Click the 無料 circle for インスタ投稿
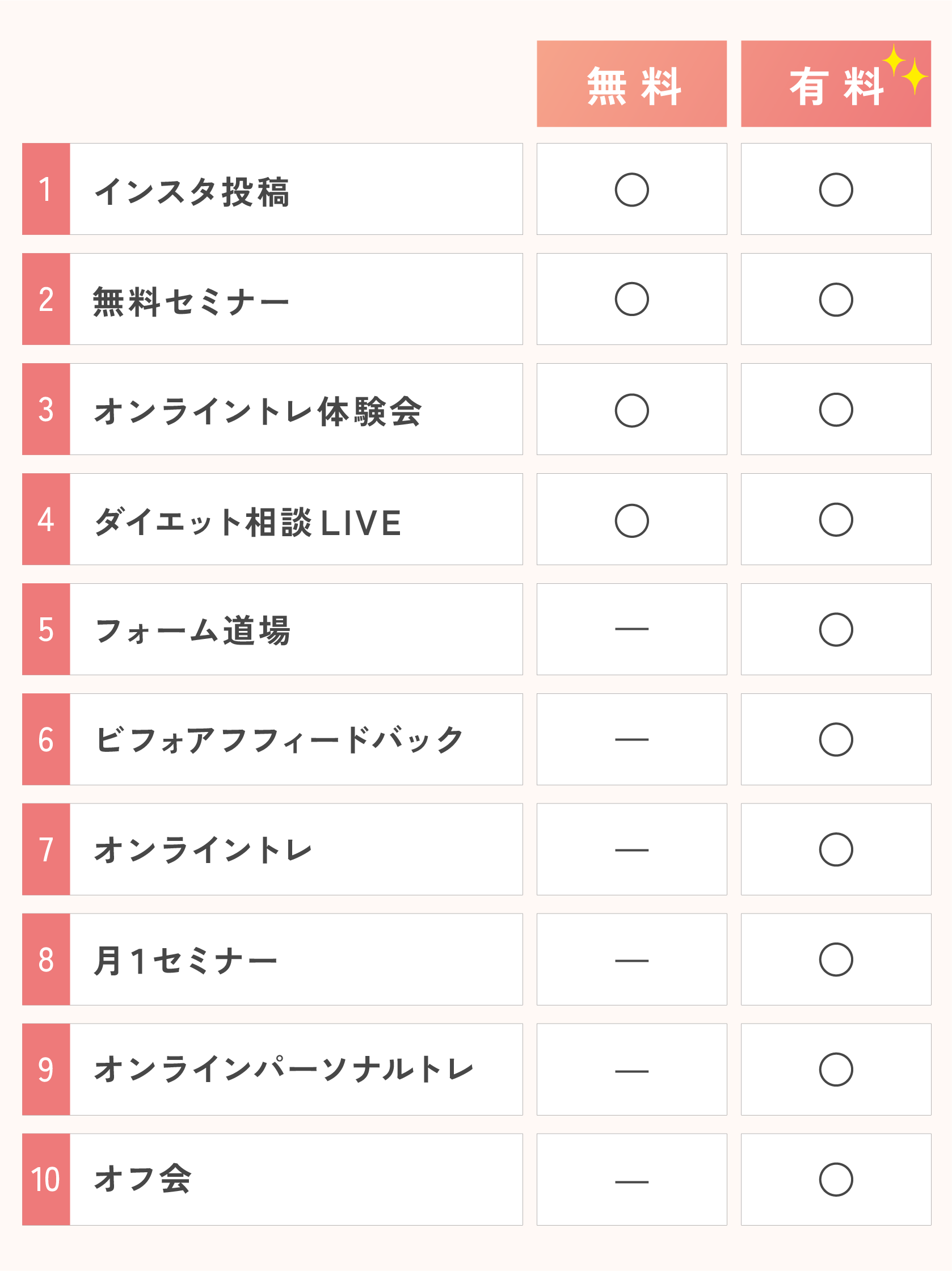Screen dimensions: 952x1271 click(631, 190)
